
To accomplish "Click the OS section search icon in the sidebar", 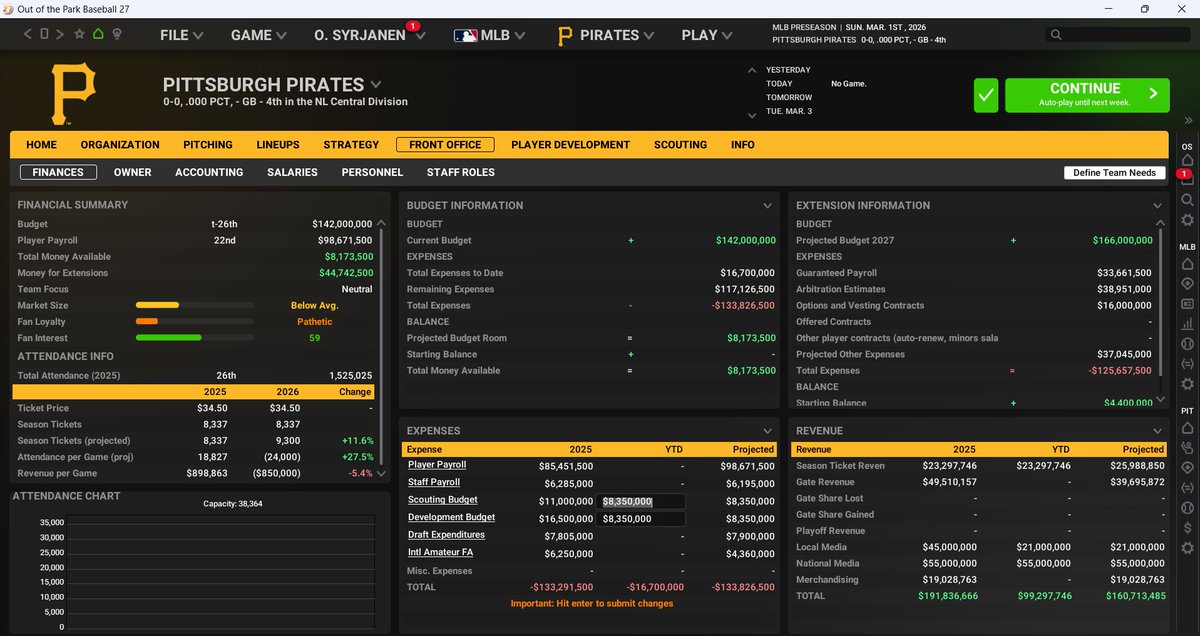I will click(1187, 199).
